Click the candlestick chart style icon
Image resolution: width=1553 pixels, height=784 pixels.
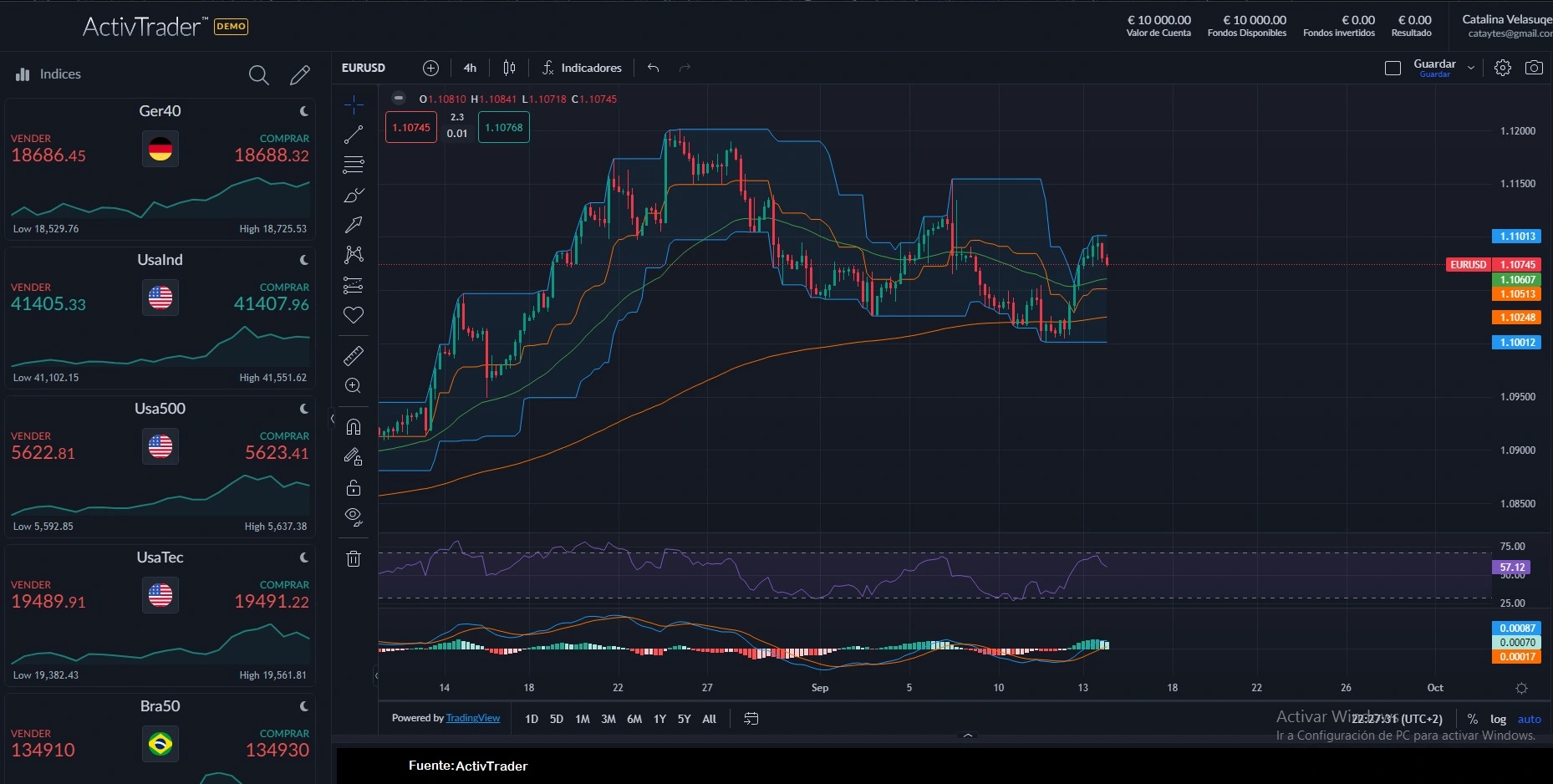pyautogui.click(x=509, y=68)
